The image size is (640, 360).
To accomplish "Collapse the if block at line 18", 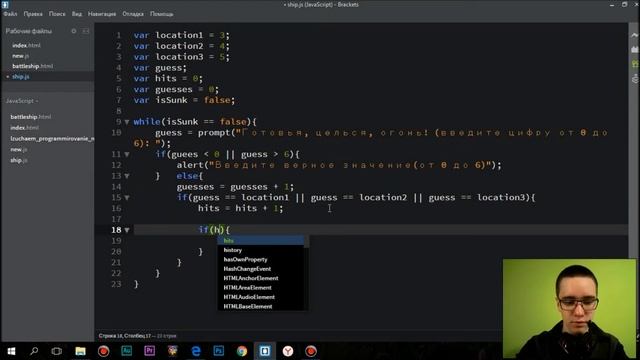I will point(127,230).
